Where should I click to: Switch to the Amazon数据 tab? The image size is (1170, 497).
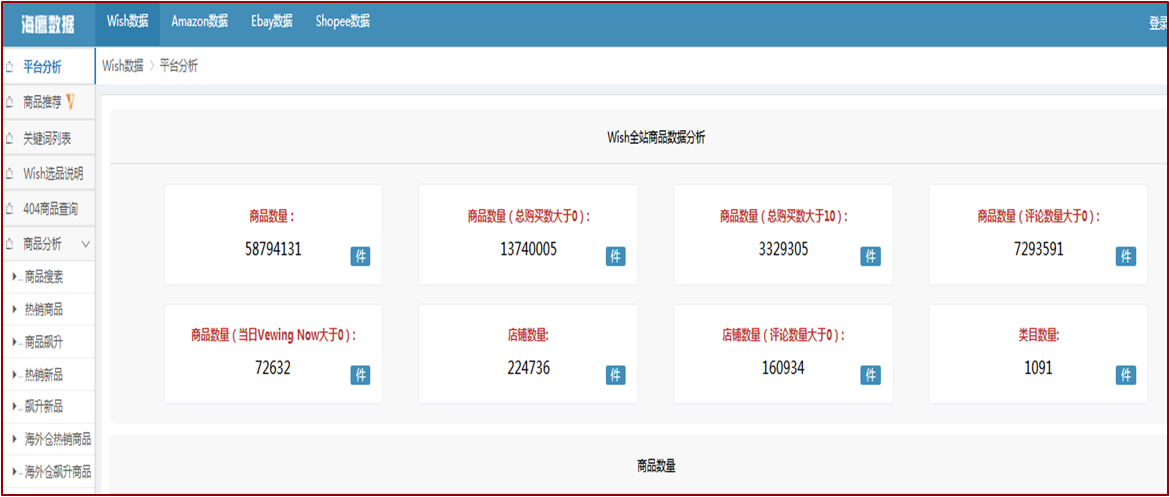click(x=199, y=21)
